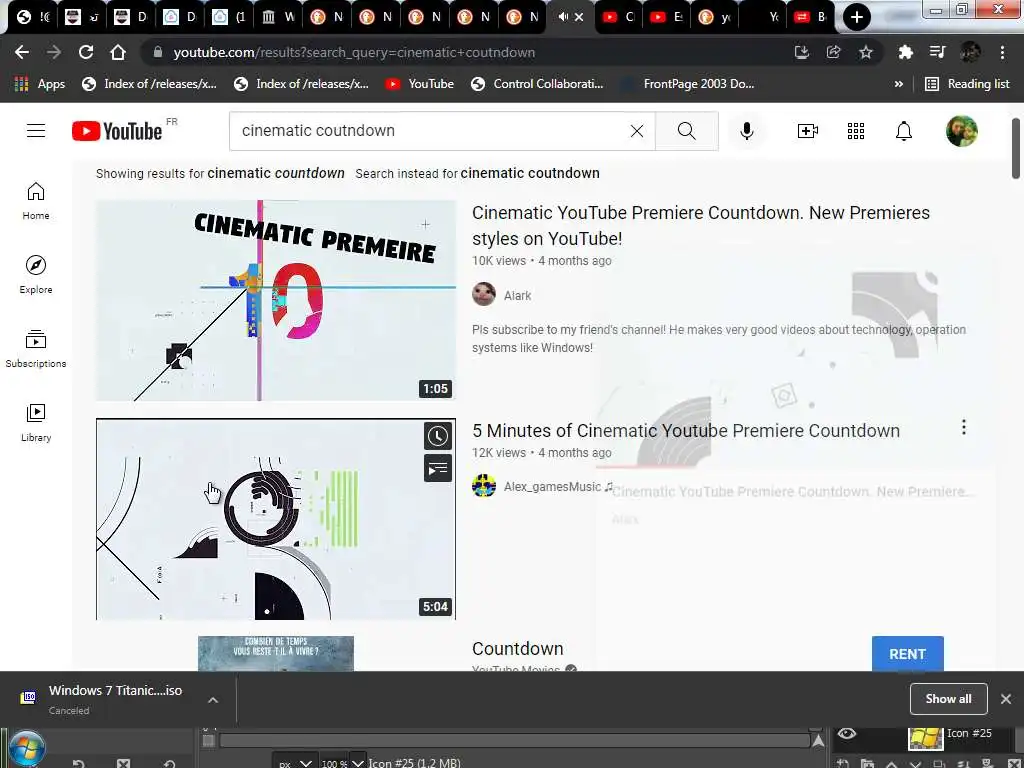
Task: Open the 5 Minutes of Cinematic title
Action: pos(686,431)
